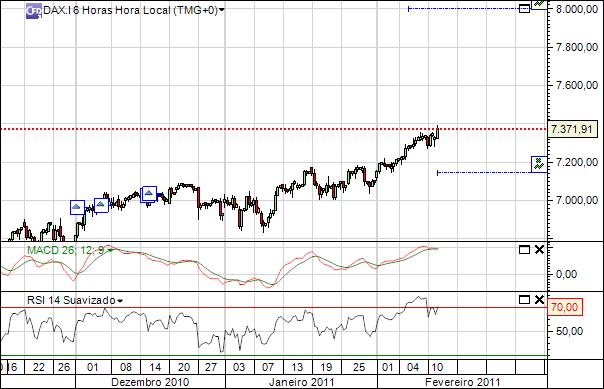Click date label 04 in Fevereiro

point(413,367)
